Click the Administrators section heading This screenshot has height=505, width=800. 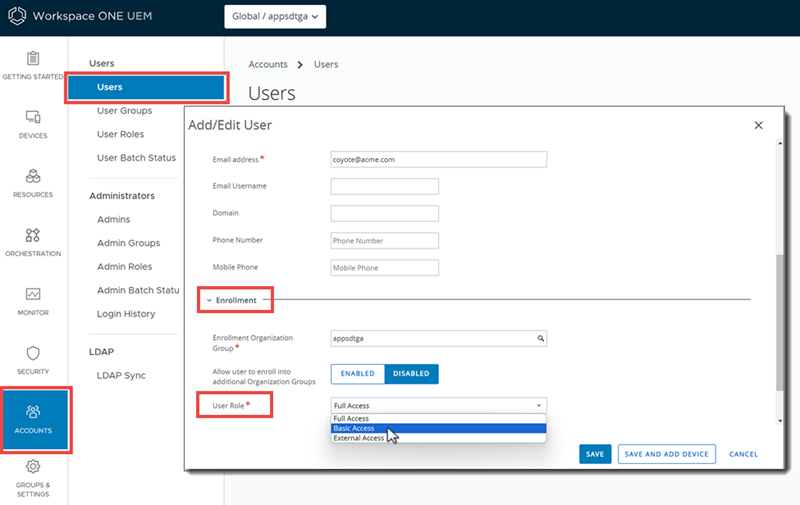pos(122,196)
